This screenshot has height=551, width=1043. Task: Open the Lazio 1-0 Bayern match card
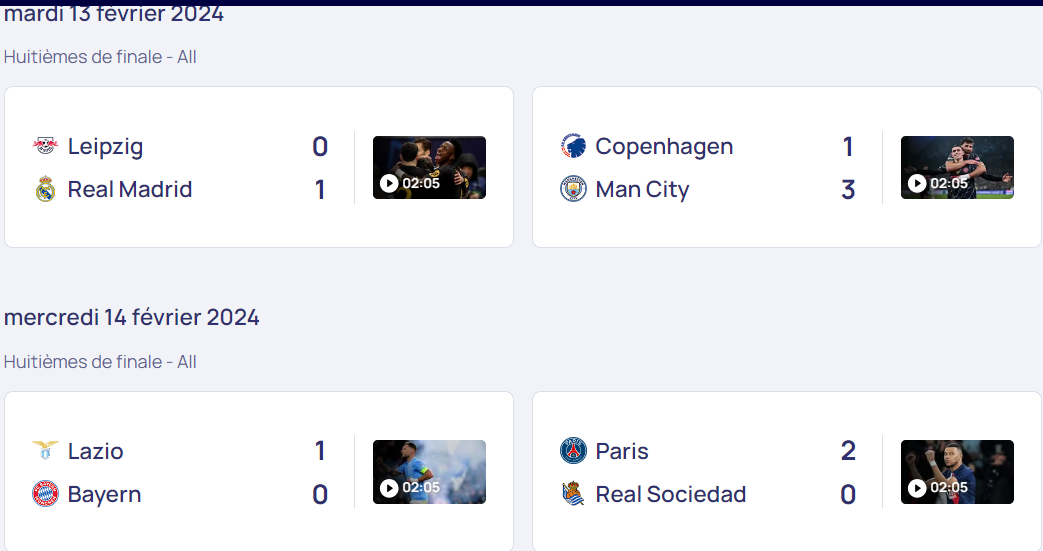click(x=259, y=472)
